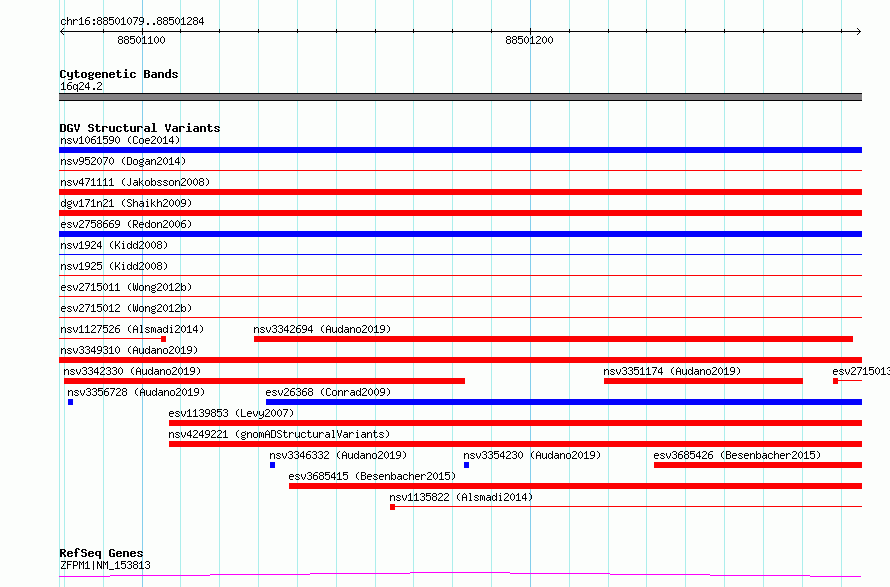Select the blue bar under nsv1061590

point(460,150)
